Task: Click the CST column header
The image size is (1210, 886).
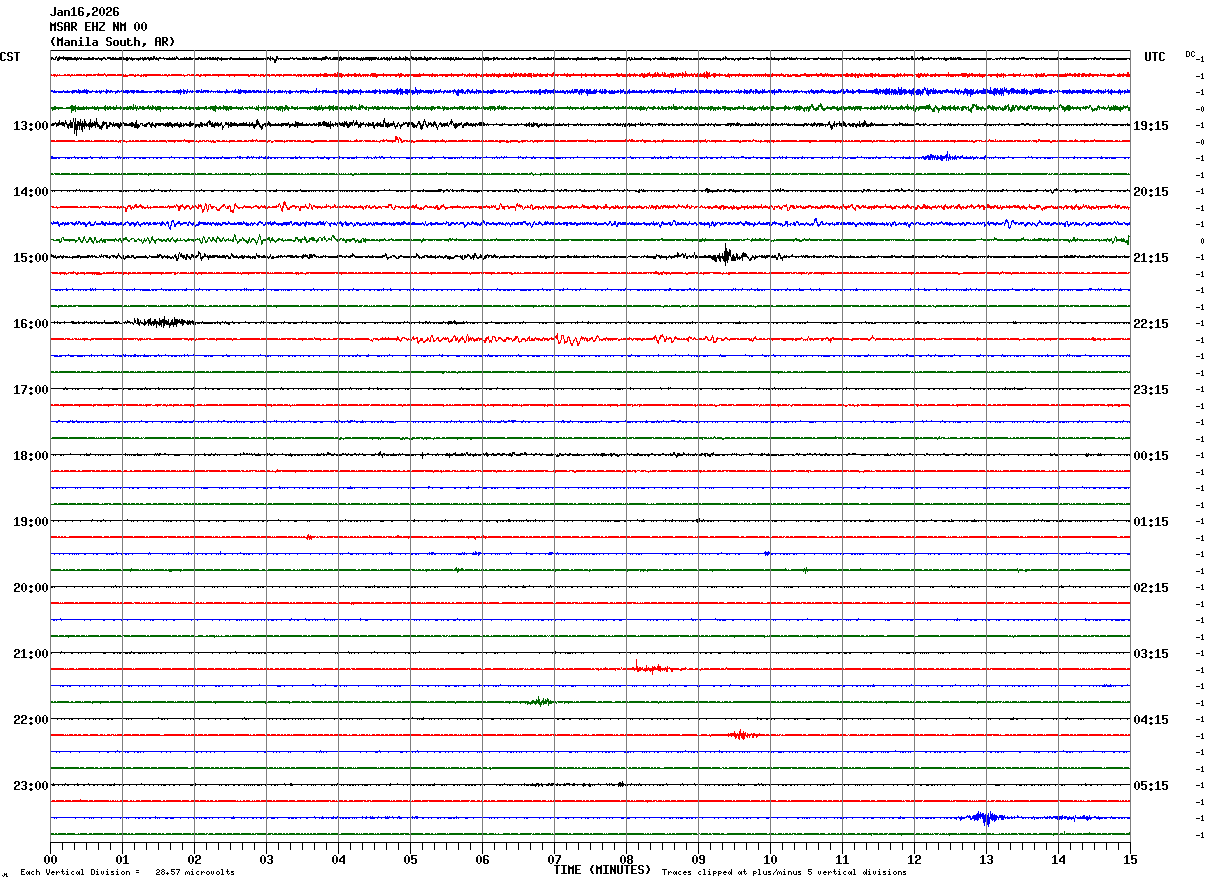Action: [x=10, y=57]
